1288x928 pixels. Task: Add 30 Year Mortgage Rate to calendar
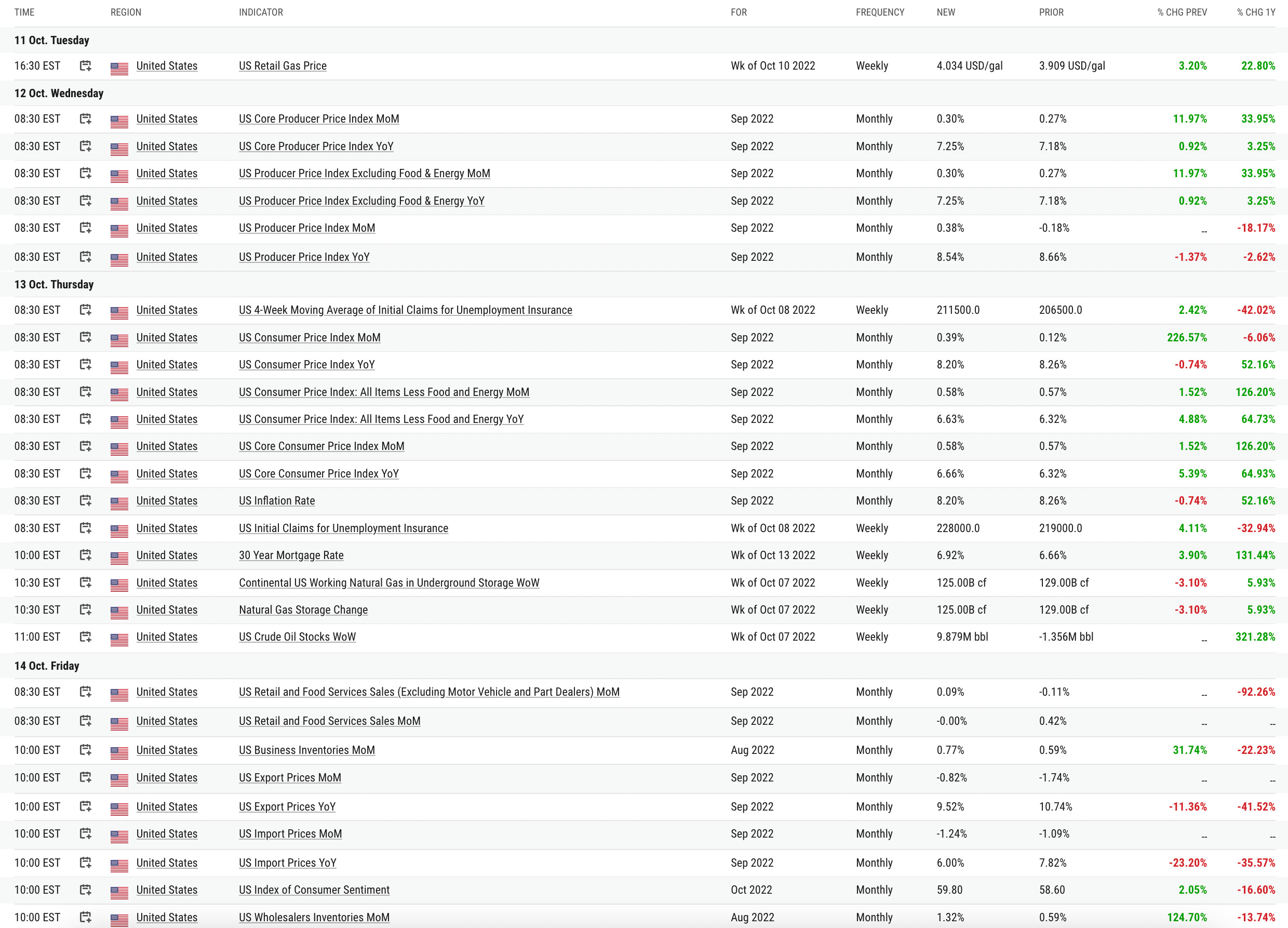85,555
